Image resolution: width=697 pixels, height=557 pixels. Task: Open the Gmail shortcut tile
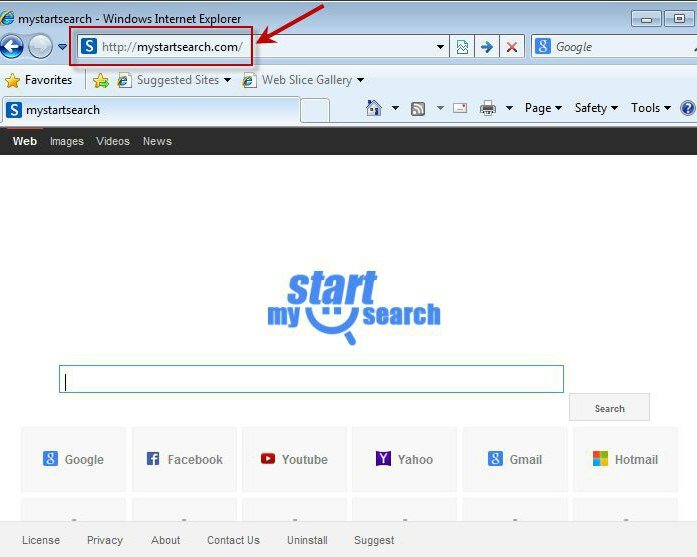click(515, 459)
